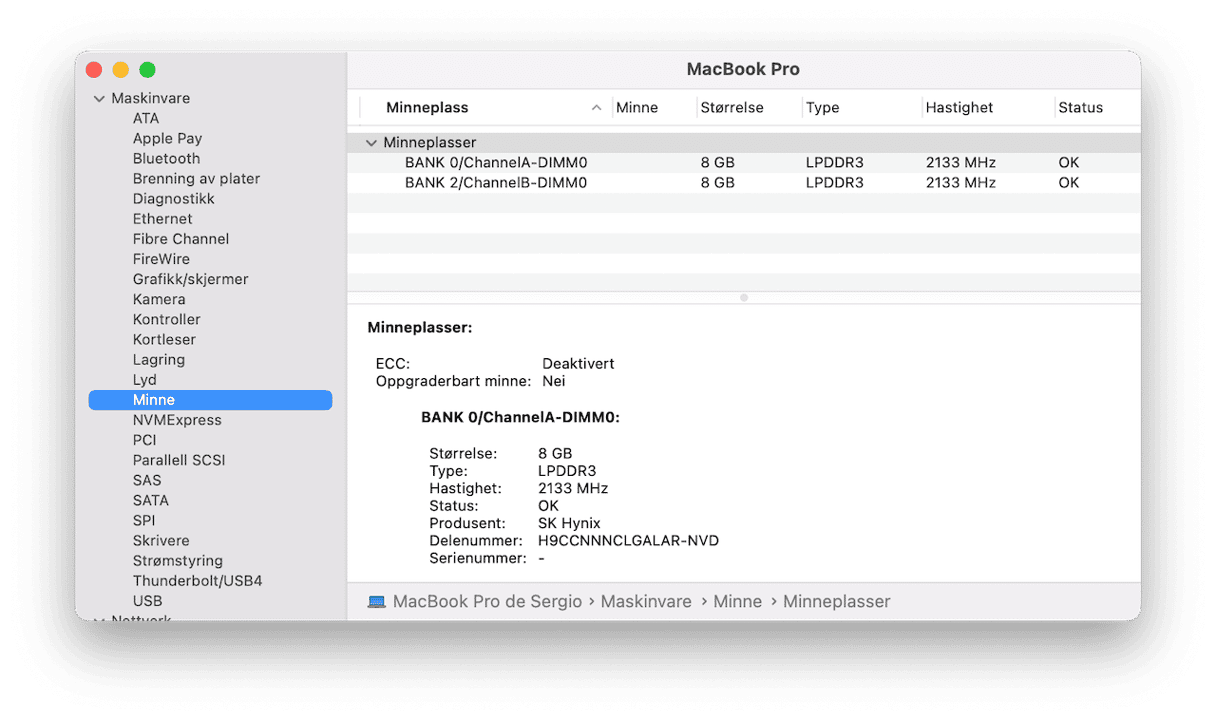Minimize the window with yellow button
1216x720 pixels.
(121, 70)
